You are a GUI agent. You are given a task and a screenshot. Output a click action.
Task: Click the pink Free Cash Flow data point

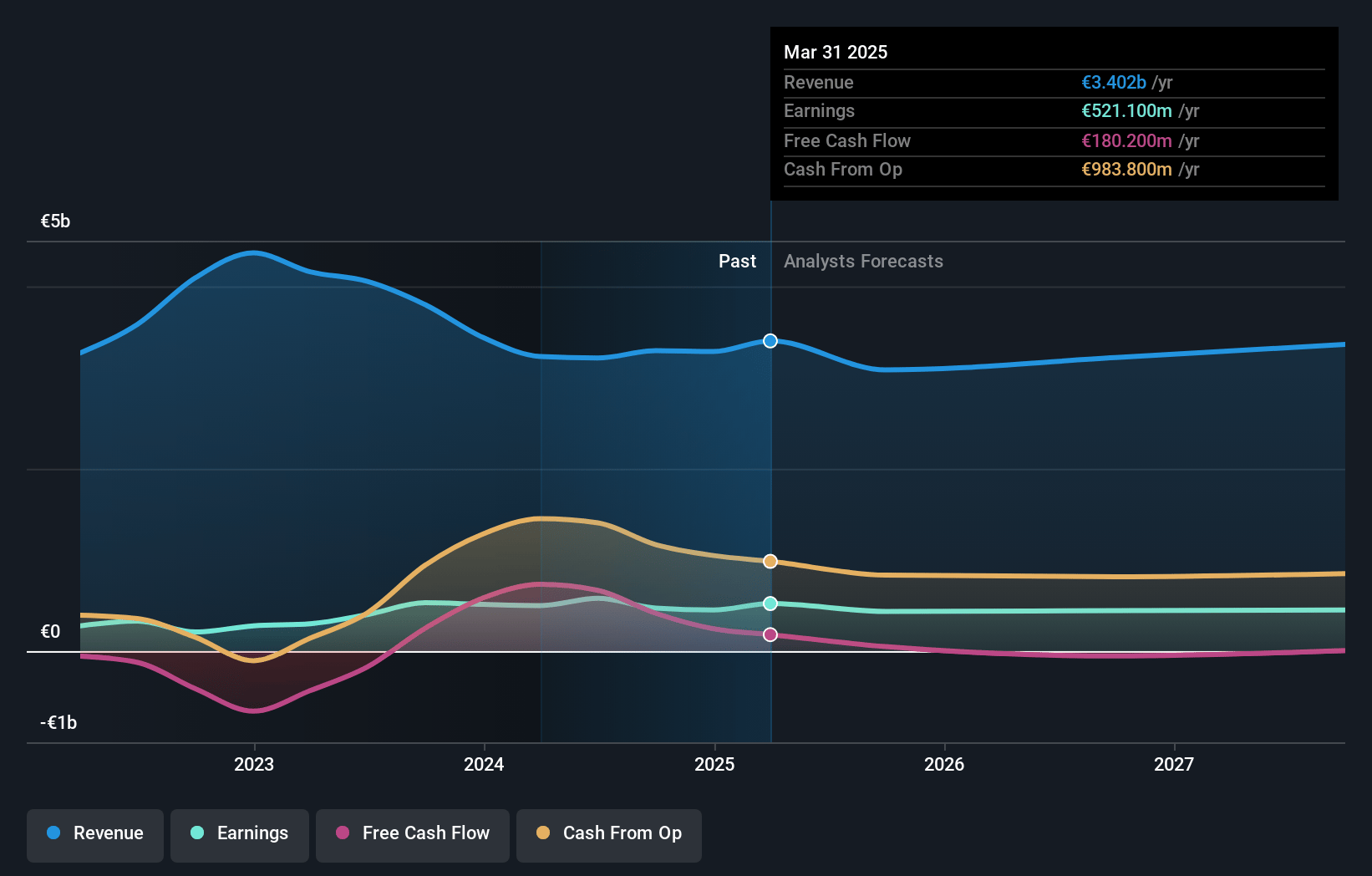(x=770, y=635)
